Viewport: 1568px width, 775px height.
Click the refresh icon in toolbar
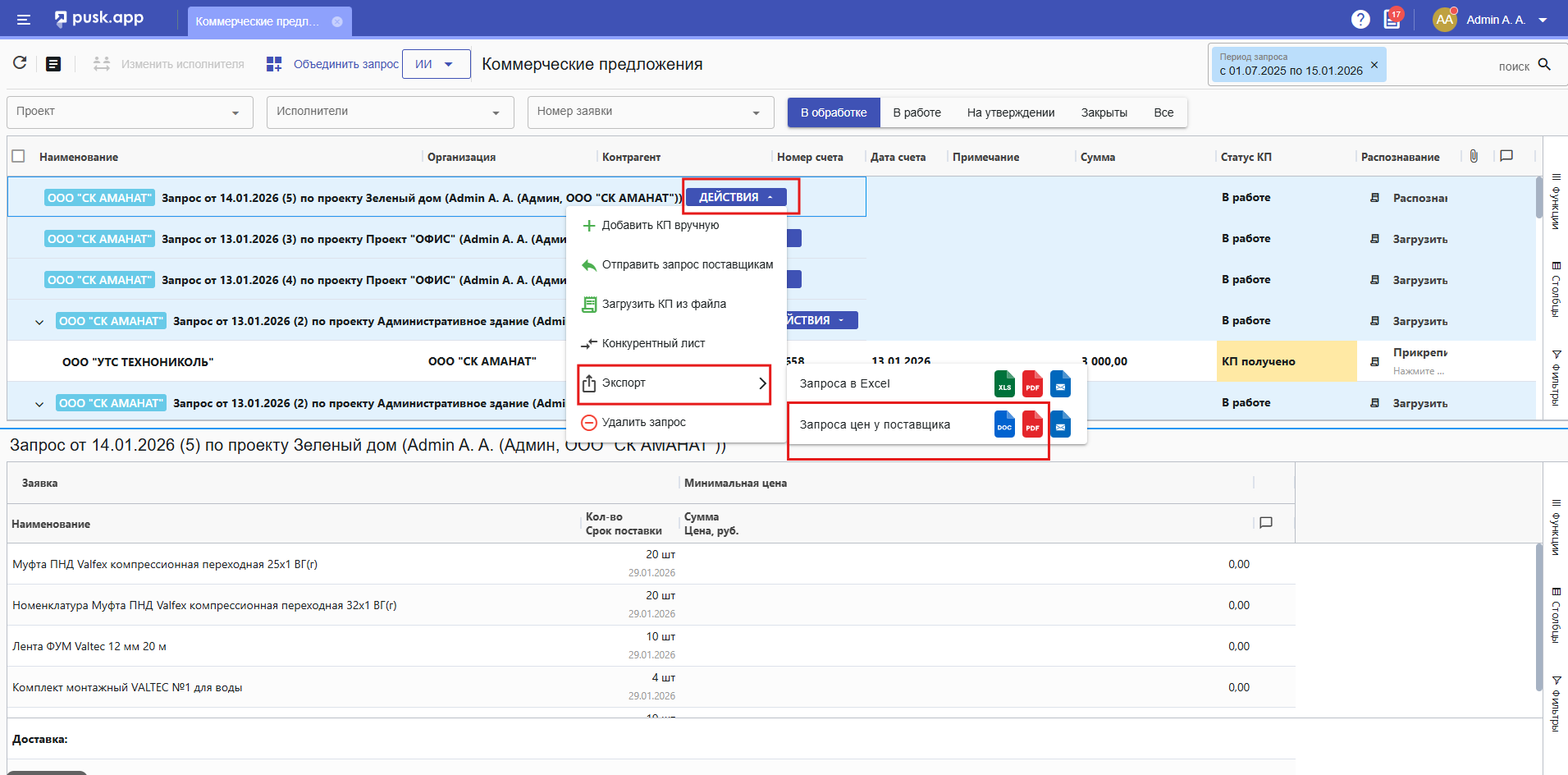point(20,63)
